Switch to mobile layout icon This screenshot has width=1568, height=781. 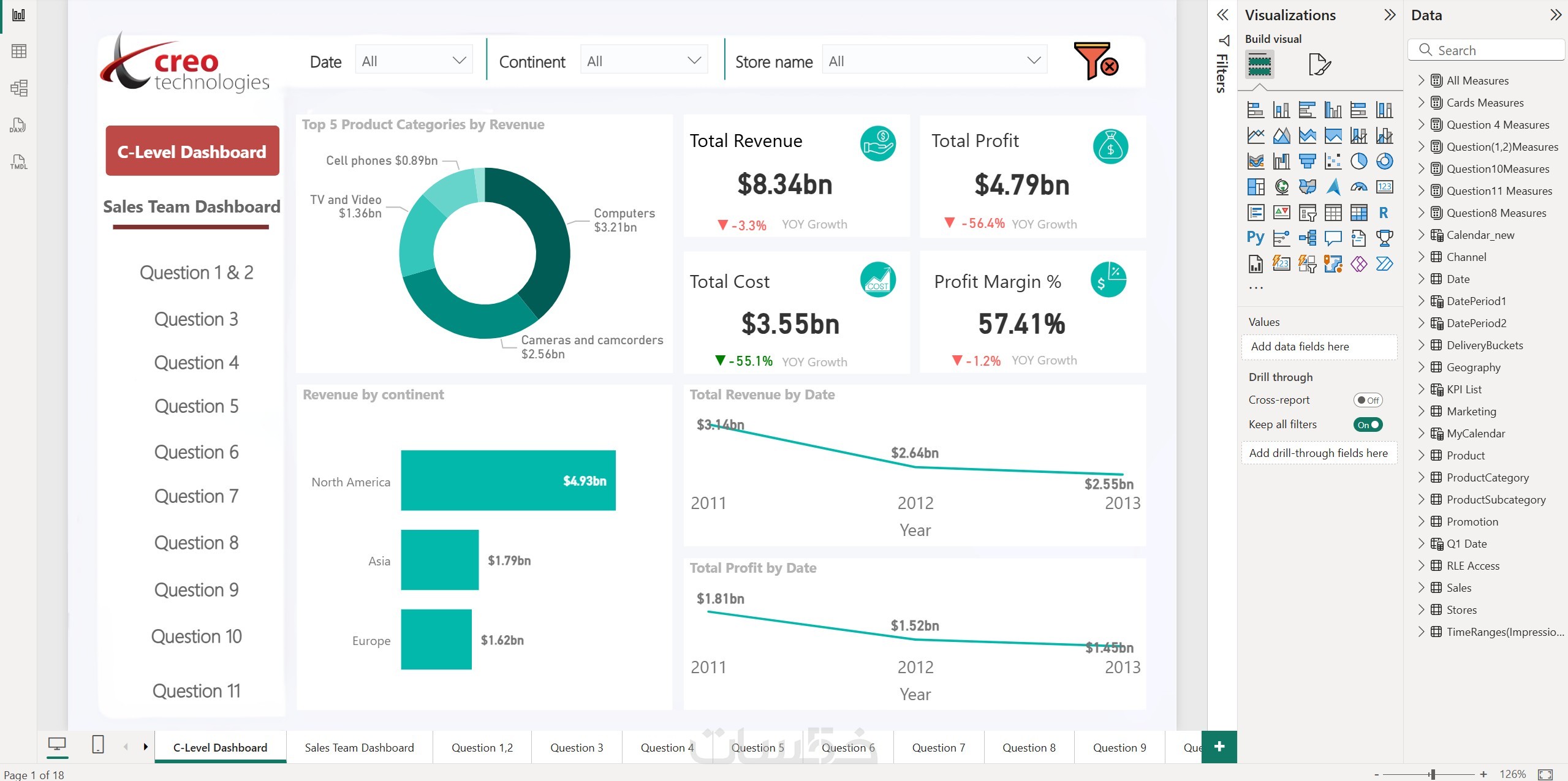click(97, 745)
